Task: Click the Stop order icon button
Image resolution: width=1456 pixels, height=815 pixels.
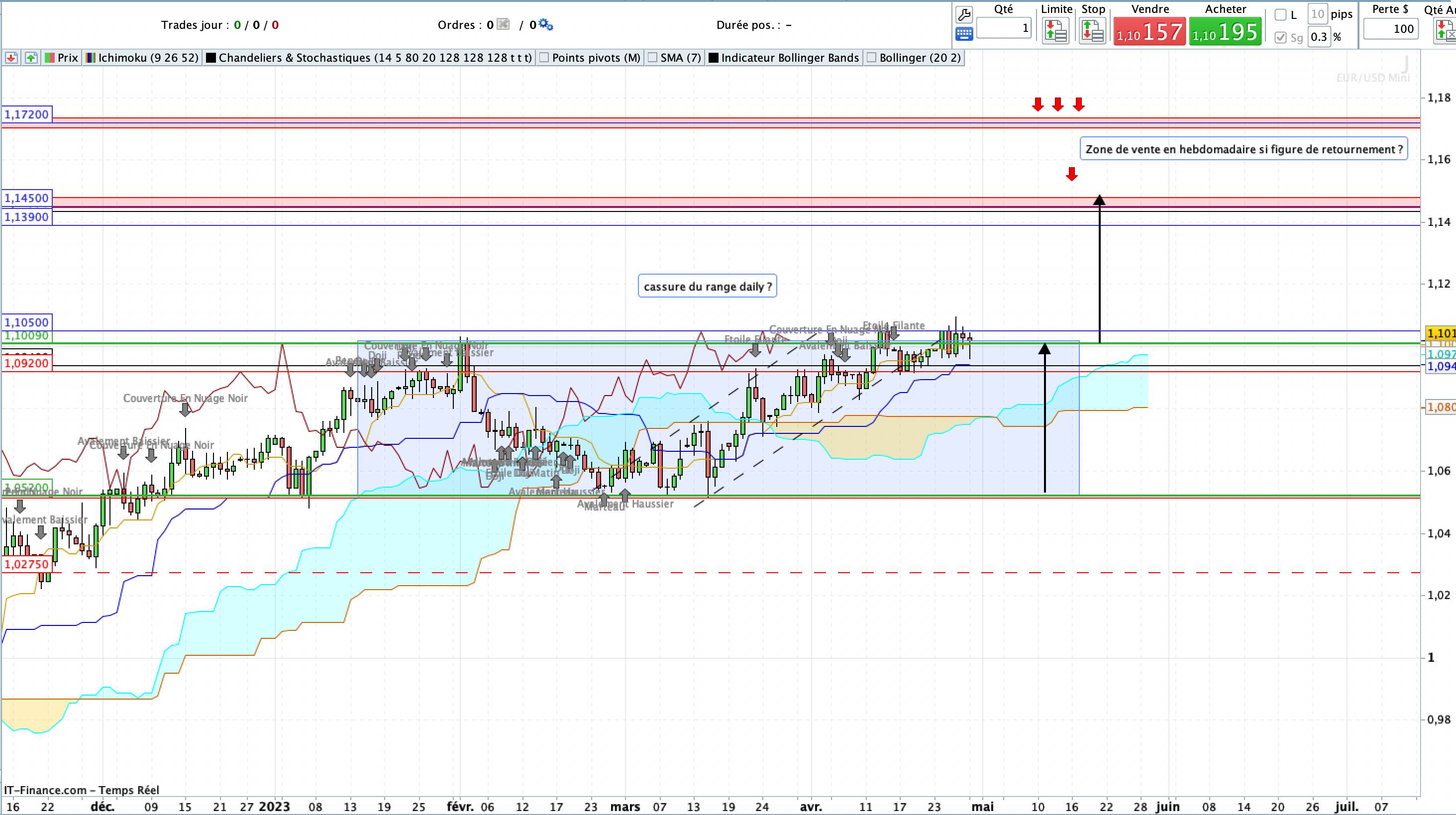Action: [1093, 31]
